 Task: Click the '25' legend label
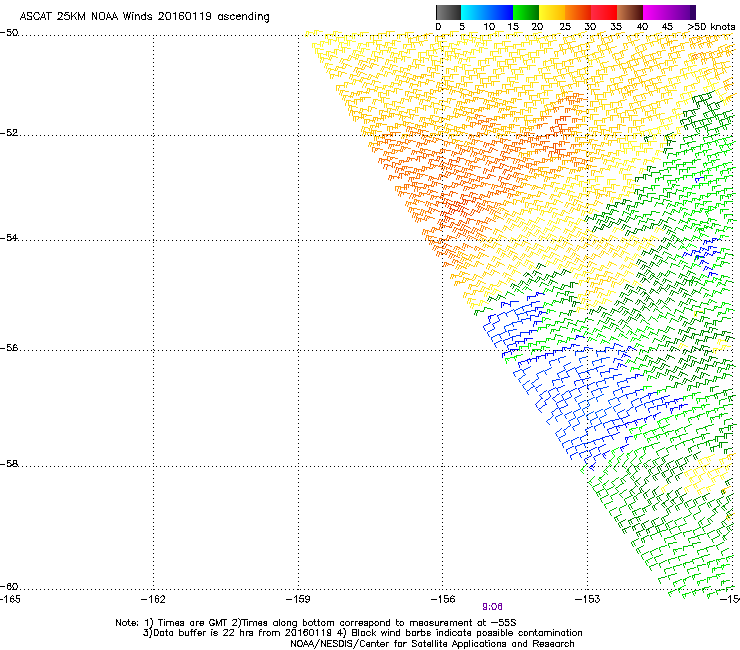point(564,27)
